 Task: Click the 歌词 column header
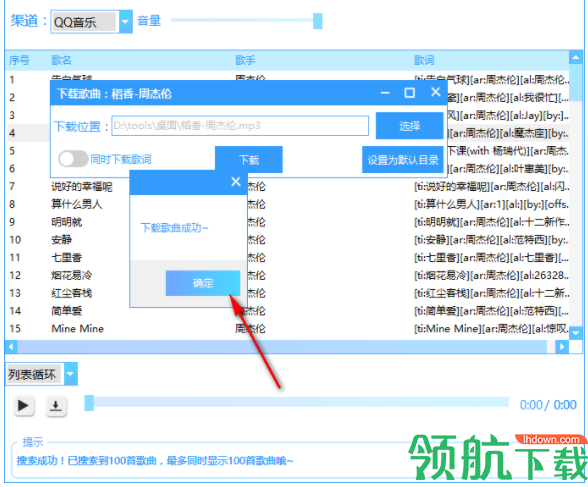click(x=424, y=60)
